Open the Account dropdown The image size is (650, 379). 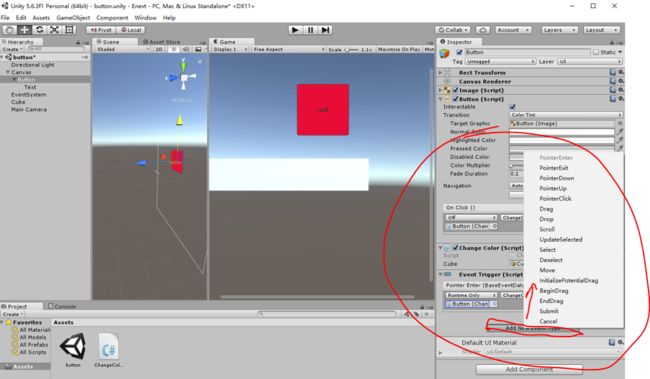(x=513, y=30)
